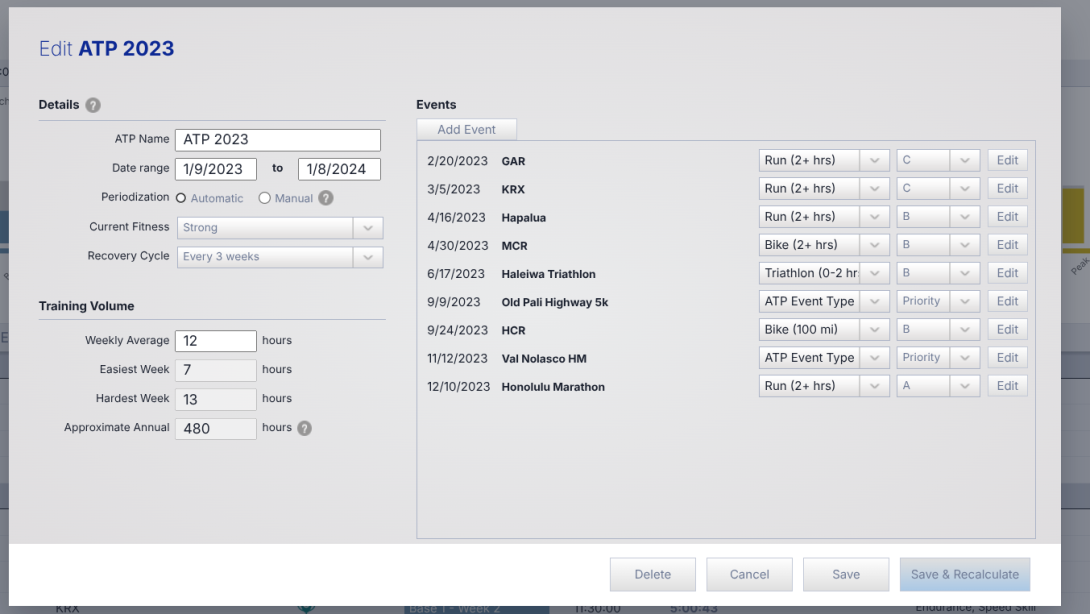The width and height of the screenshot is (1090, 614).
Task: Click Add Event button
Action: tap(466, 130)
